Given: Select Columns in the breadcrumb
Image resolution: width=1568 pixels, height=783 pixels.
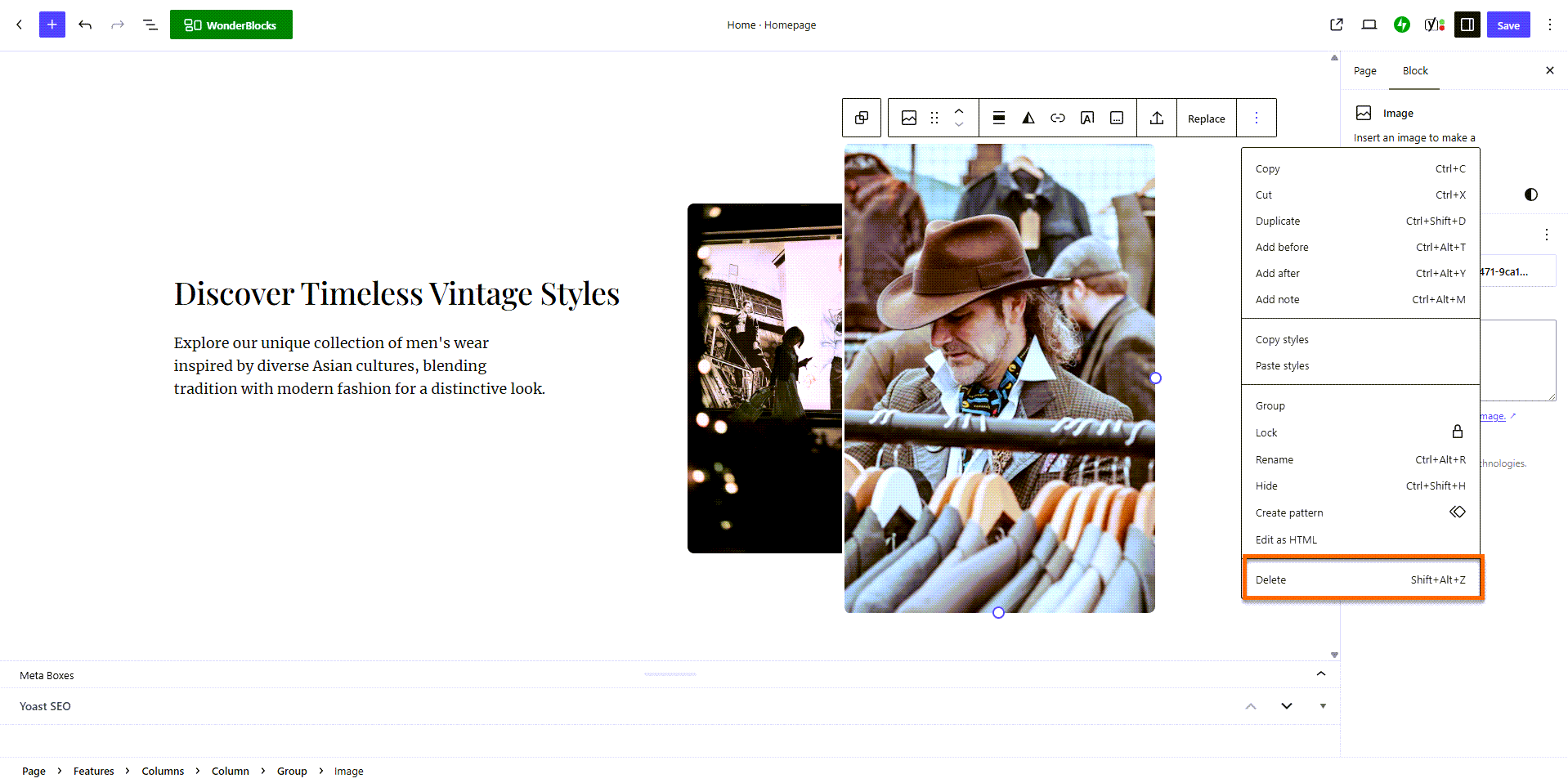Looking at the screenshot, I should pyautogui.click(x=163, y=771).
